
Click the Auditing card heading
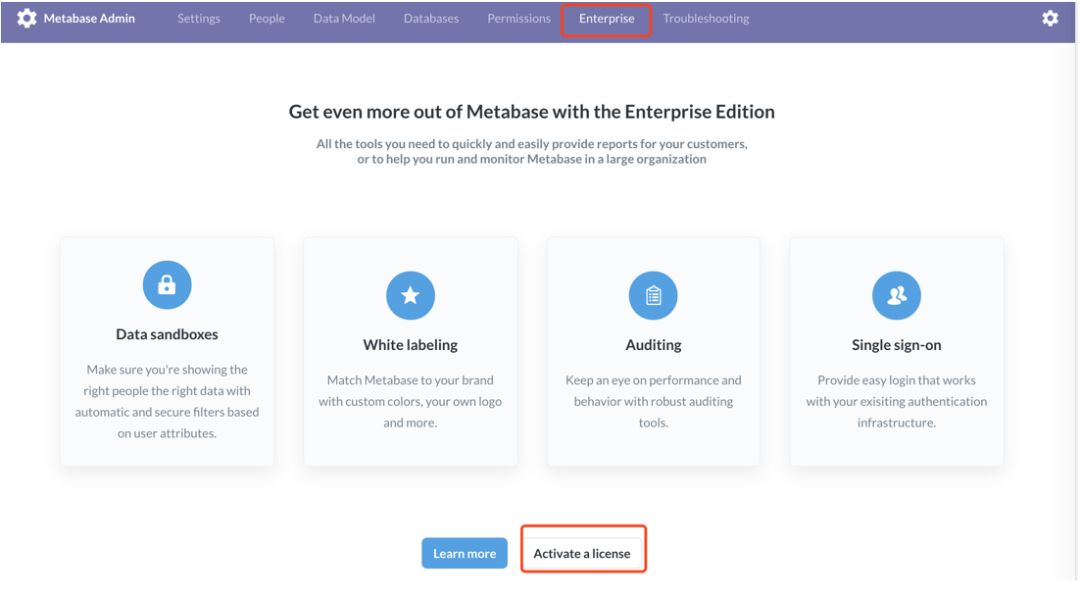click(653, 345)
